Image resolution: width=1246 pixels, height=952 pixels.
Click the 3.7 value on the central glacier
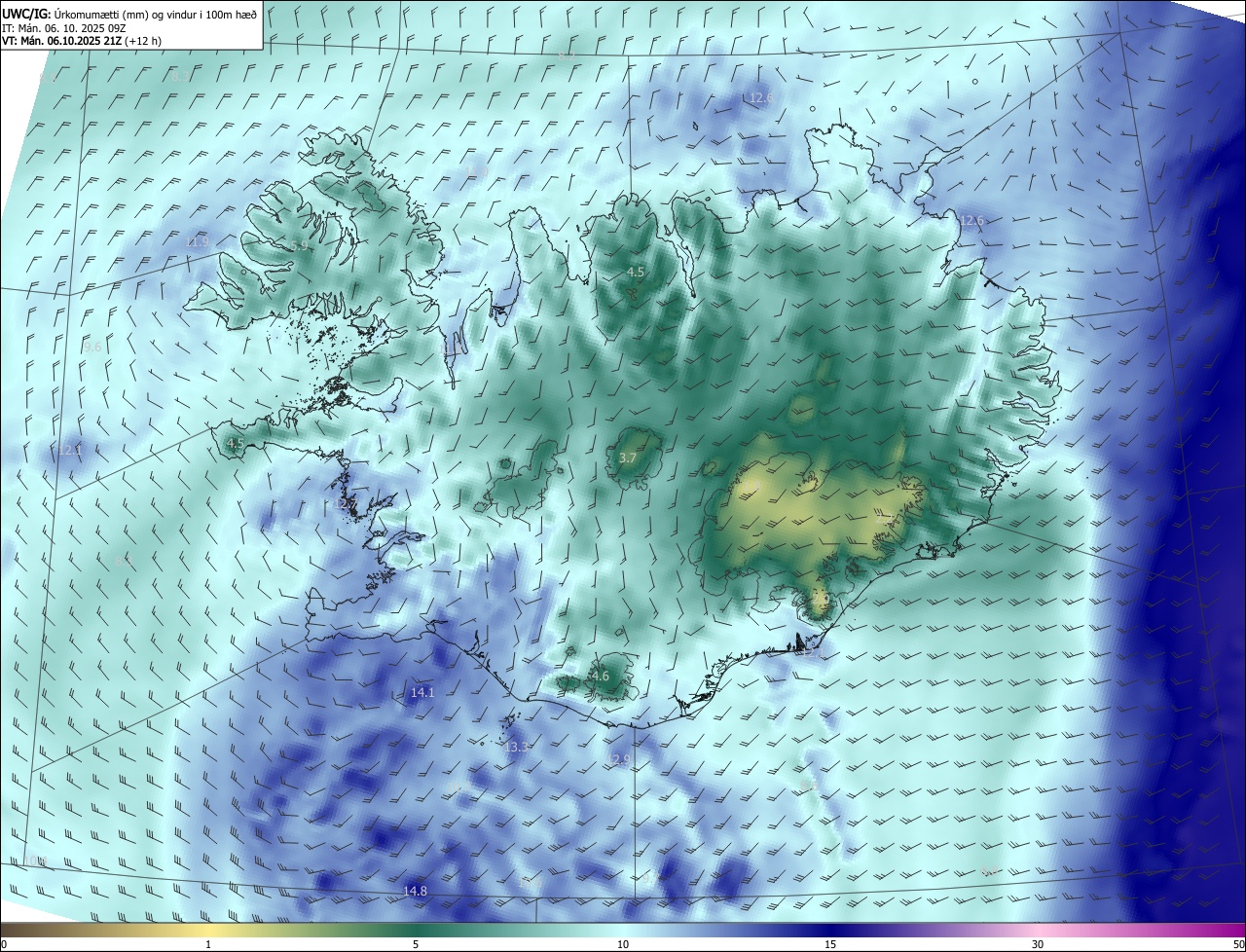click(628, 458)
